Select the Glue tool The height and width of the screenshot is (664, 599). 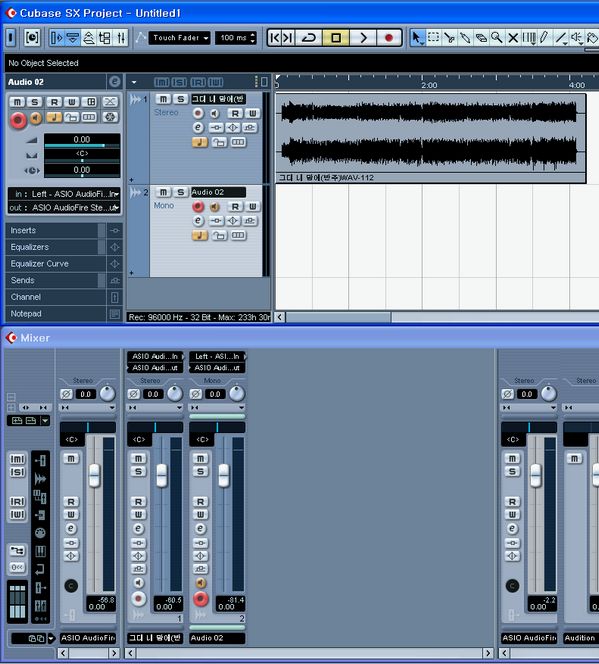[x=465, y=38]
